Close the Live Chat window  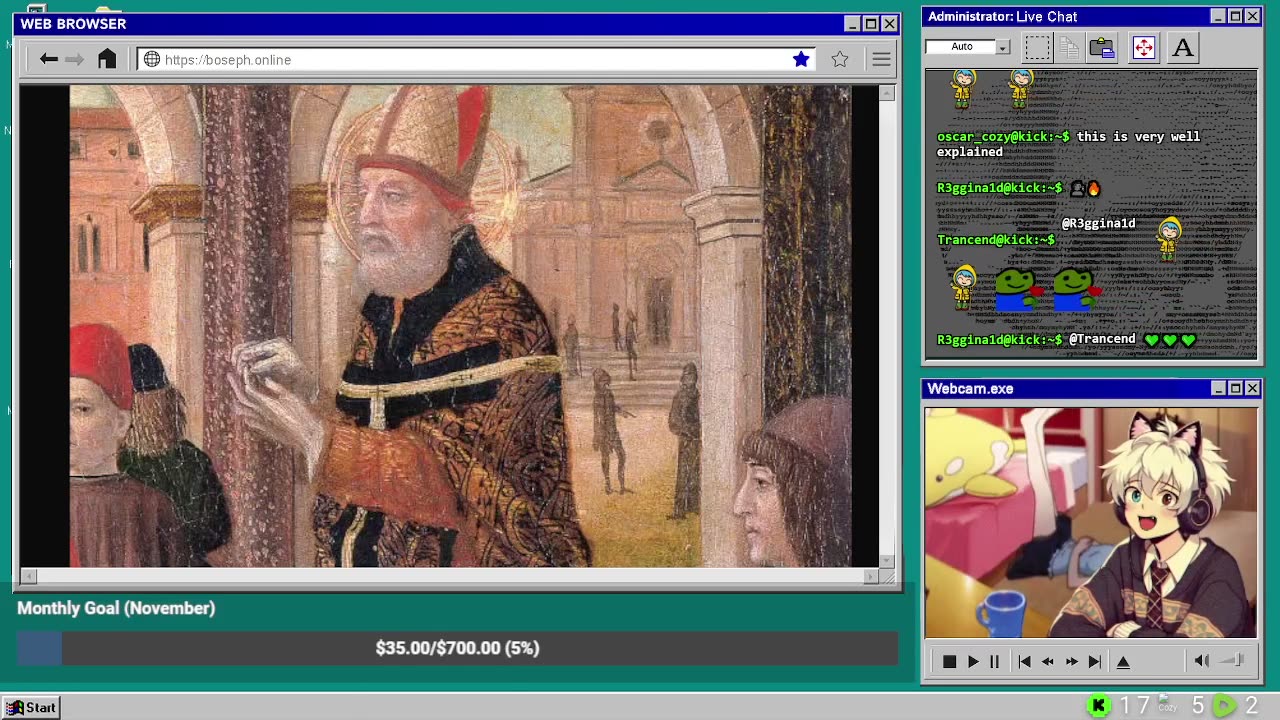tap(1252, 16)
